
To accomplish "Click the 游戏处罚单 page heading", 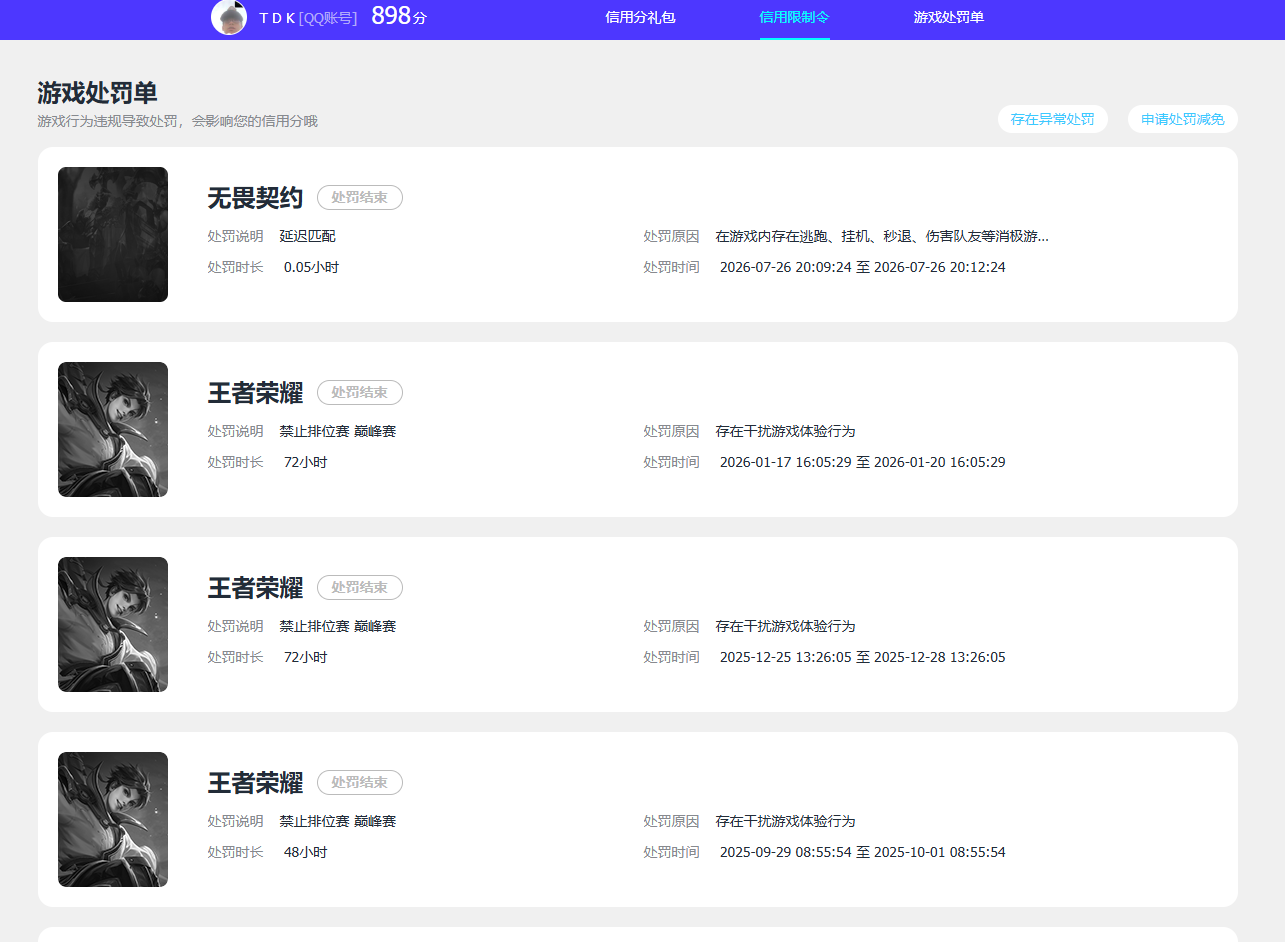I will point(97,93).
